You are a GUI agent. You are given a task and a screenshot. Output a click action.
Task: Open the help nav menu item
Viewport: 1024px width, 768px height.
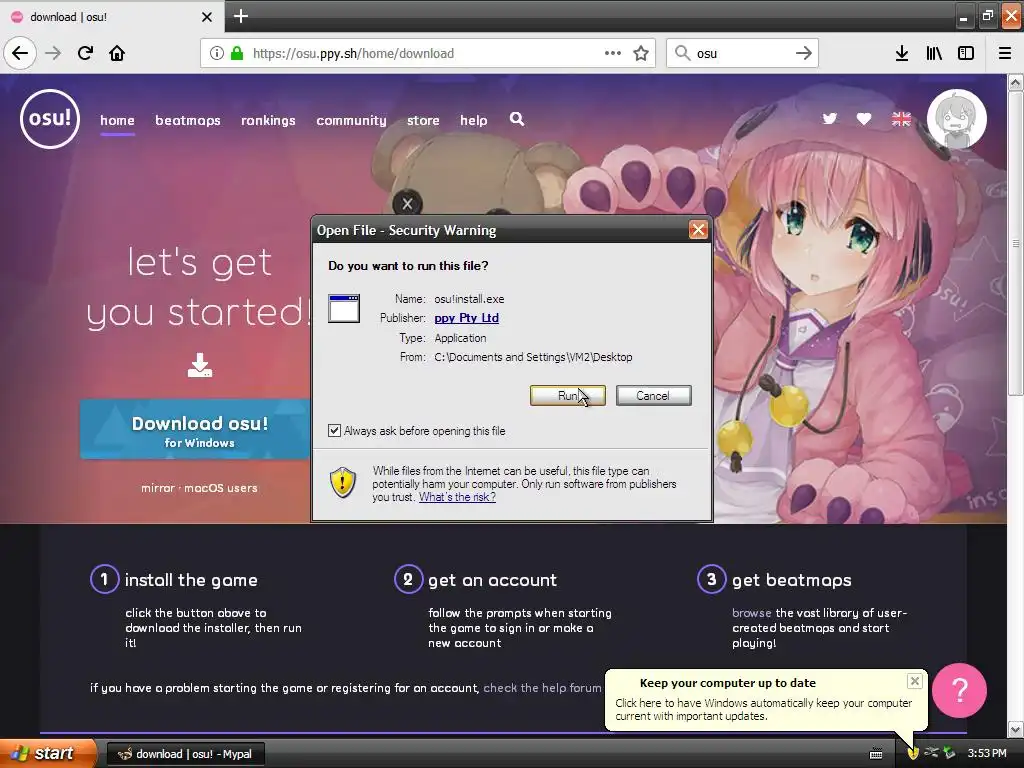tap(473, 120)
